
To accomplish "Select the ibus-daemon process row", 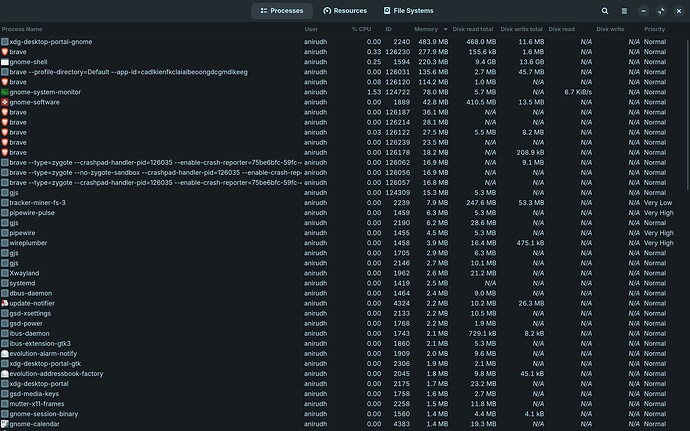I will click(343, 334).
